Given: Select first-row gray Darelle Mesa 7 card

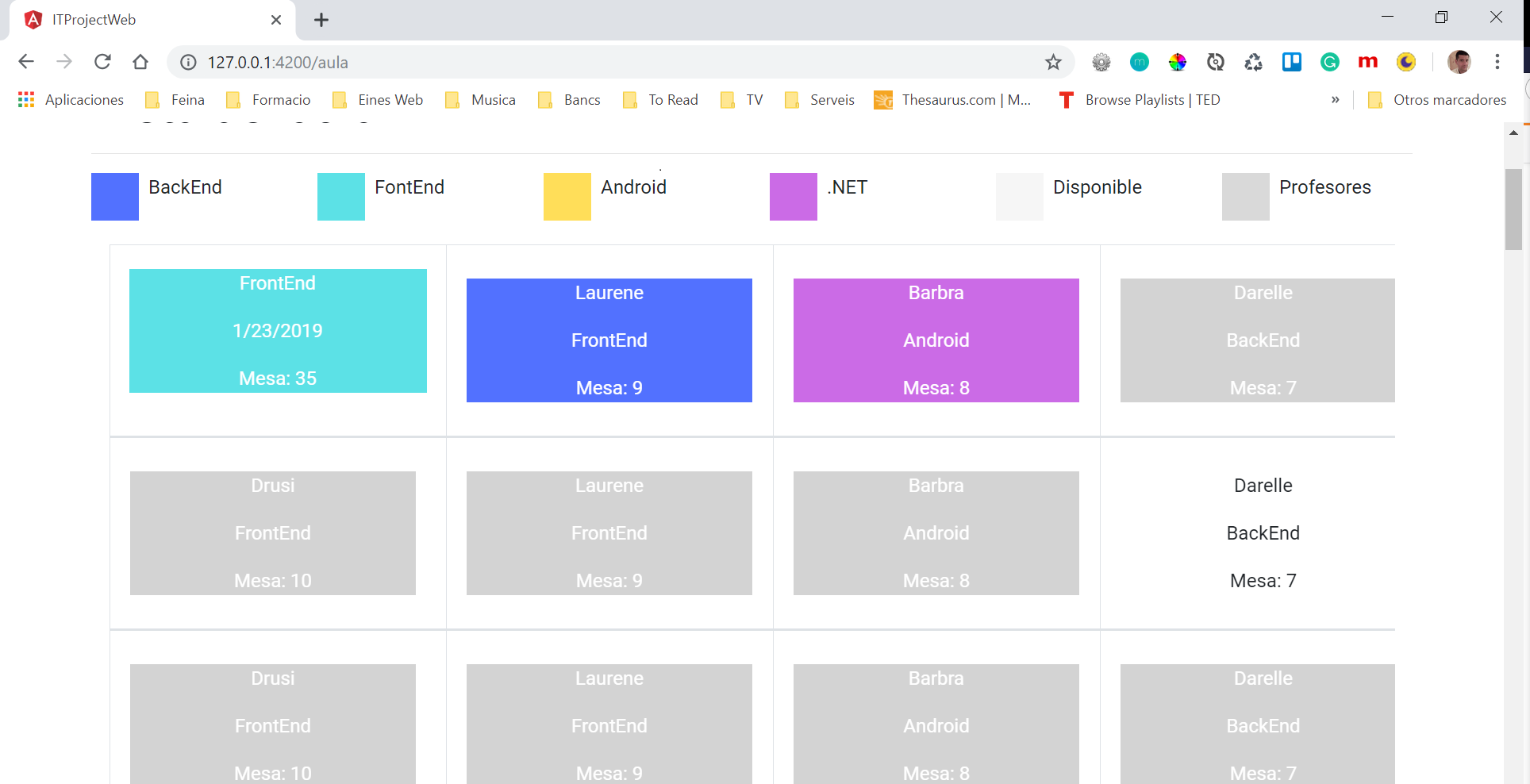Looking at the screenshot, I should point(1258,340).
